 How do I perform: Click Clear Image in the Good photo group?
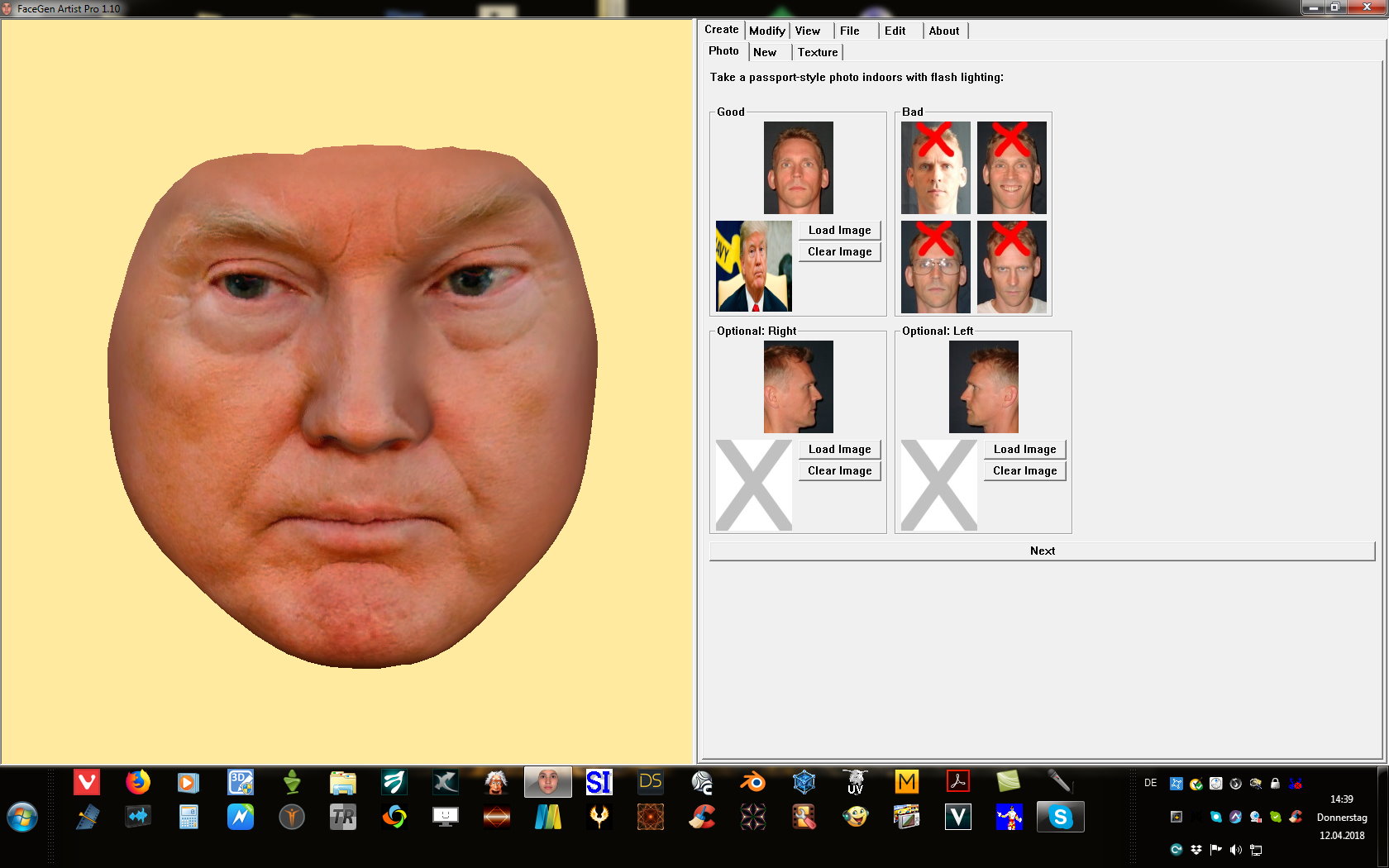point(839,252)
